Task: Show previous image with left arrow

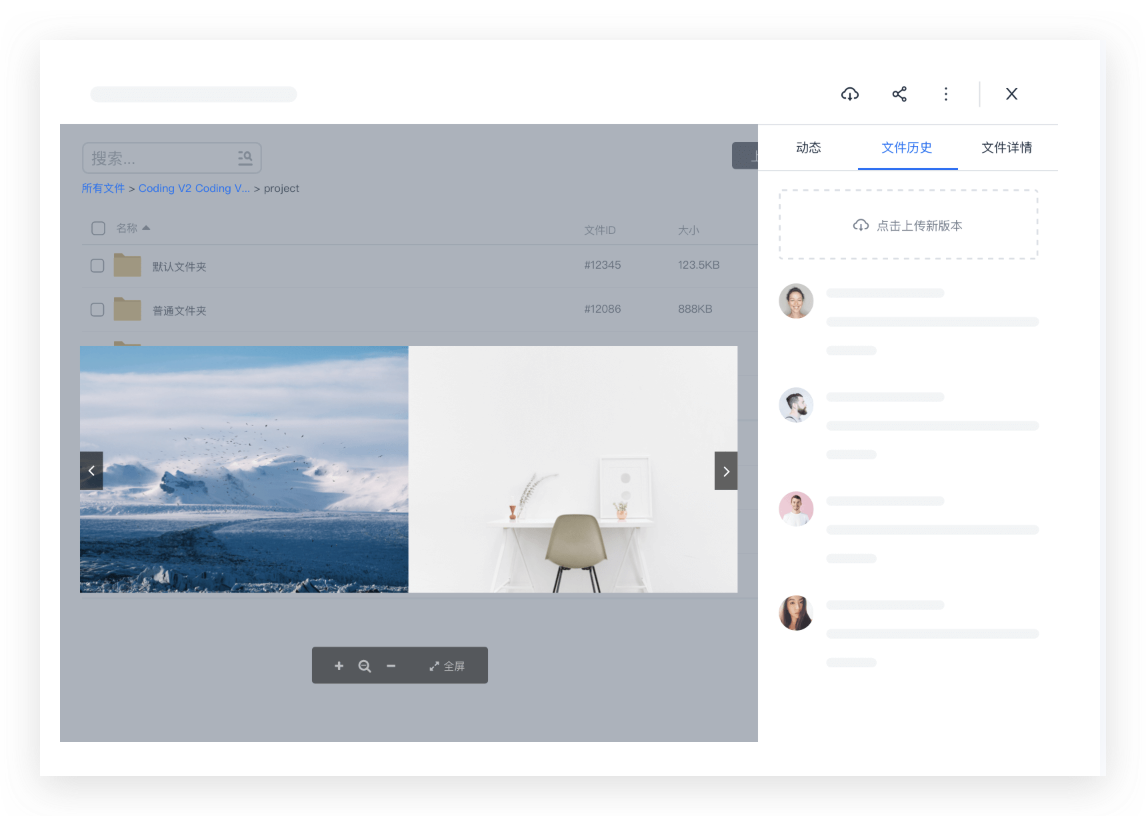Action: 91,471
